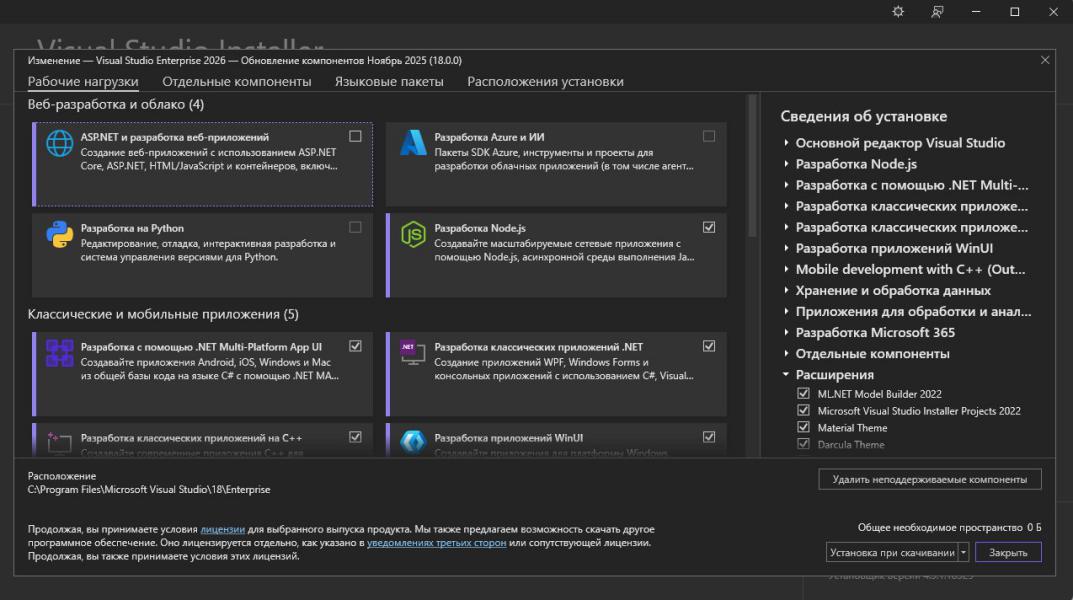Open the installer settings gear icon

point(898,12)
